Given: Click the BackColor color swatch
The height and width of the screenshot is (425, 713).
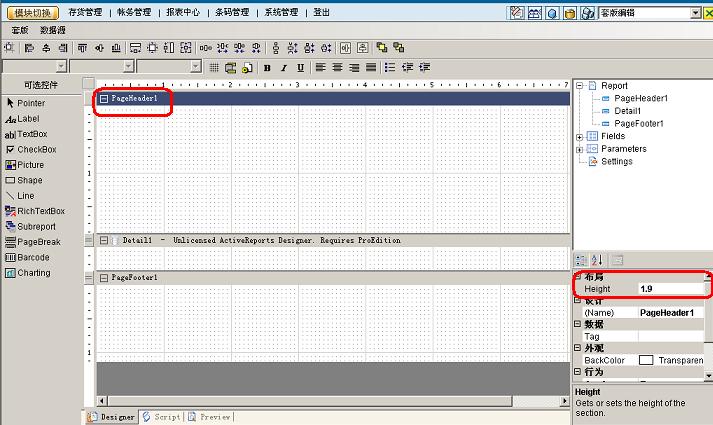Looking at the screenshot, I should pos(646,359).
